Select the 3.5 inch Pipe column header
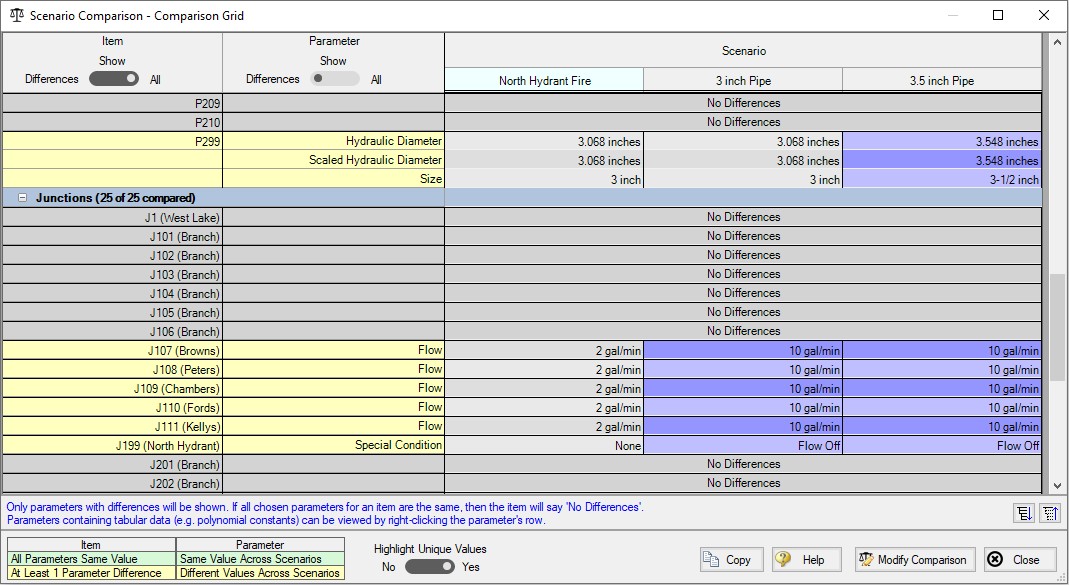 [941, 81]
